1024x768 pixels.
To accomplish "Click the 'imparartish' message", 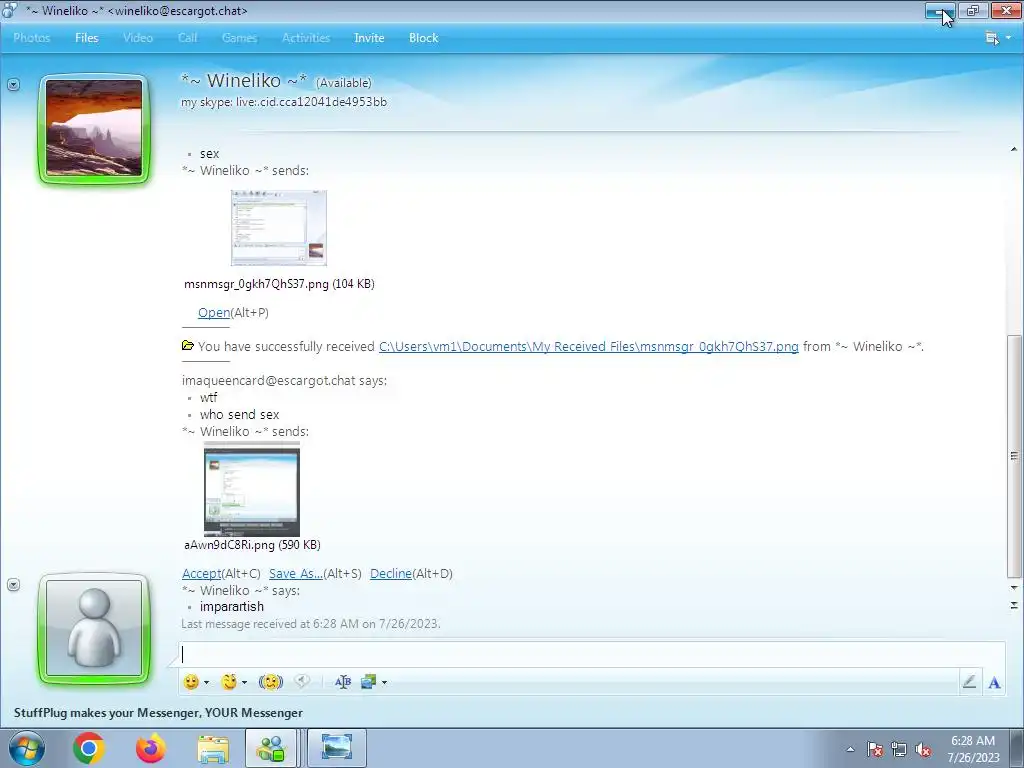I will click(232, 606).
